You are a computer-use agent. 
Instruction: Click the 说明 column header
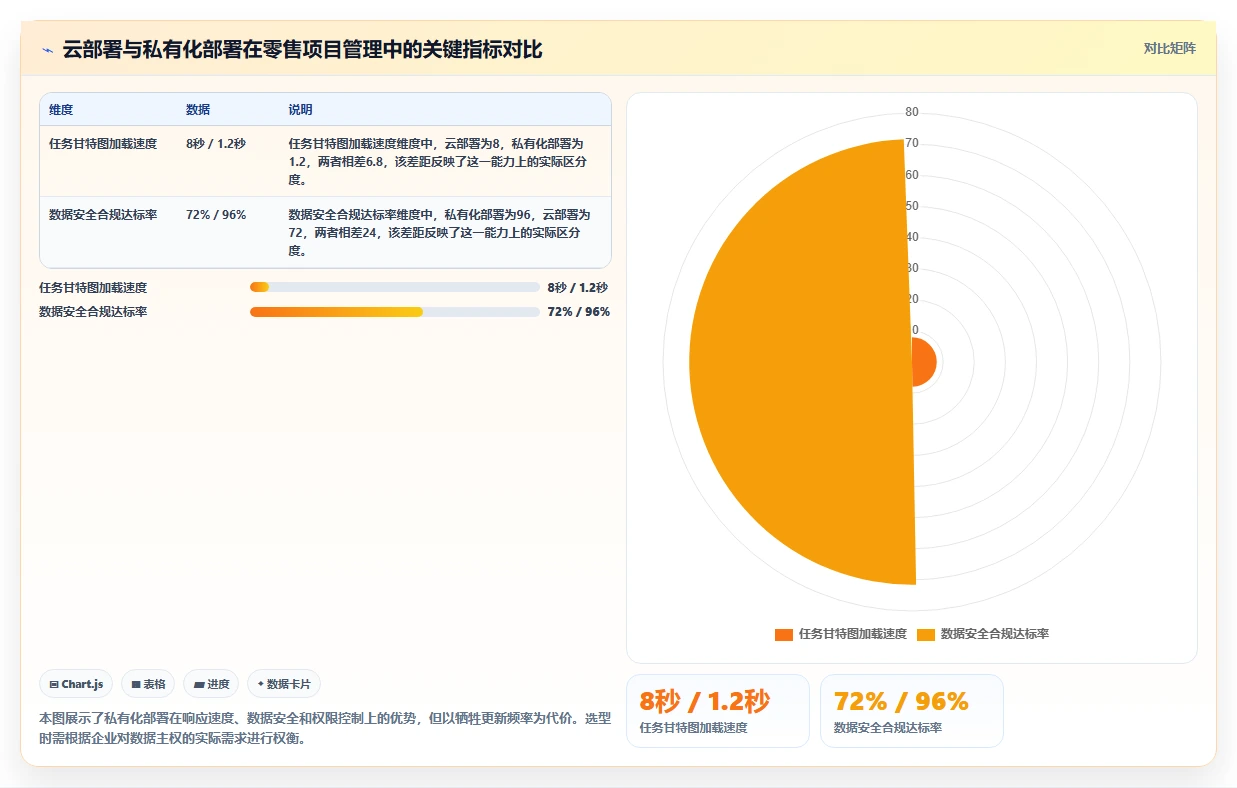300,110
